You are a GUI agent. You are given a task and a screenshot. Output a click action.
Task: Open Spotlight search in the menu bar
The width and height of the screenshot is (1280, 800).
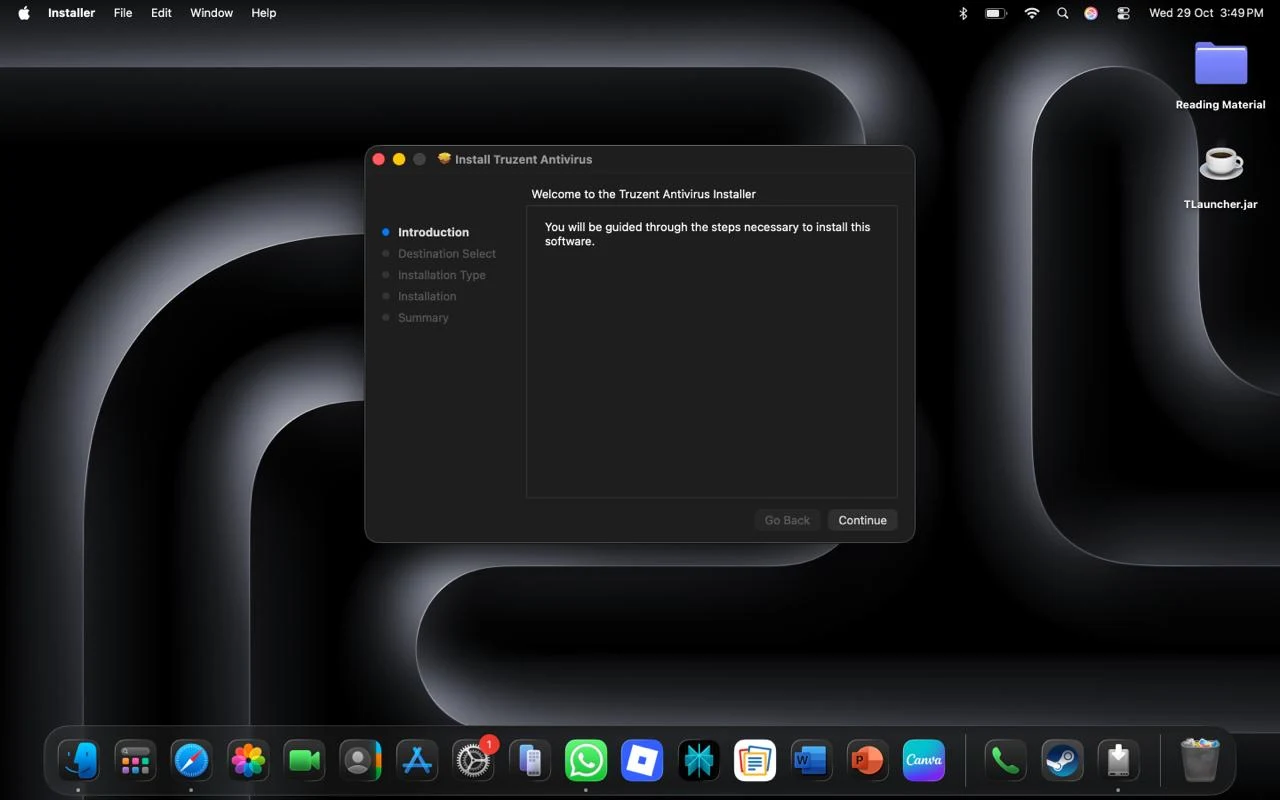pos(1062,13)
